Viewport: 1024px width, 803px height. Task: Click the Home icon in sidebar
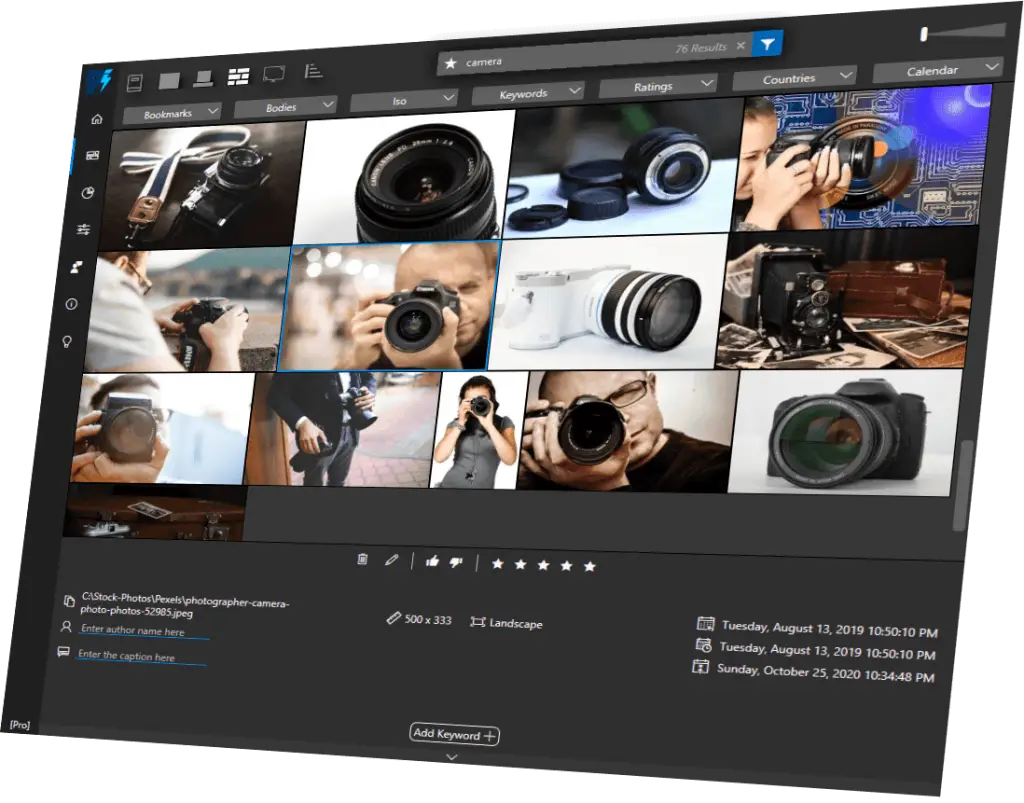coord(97,119)
